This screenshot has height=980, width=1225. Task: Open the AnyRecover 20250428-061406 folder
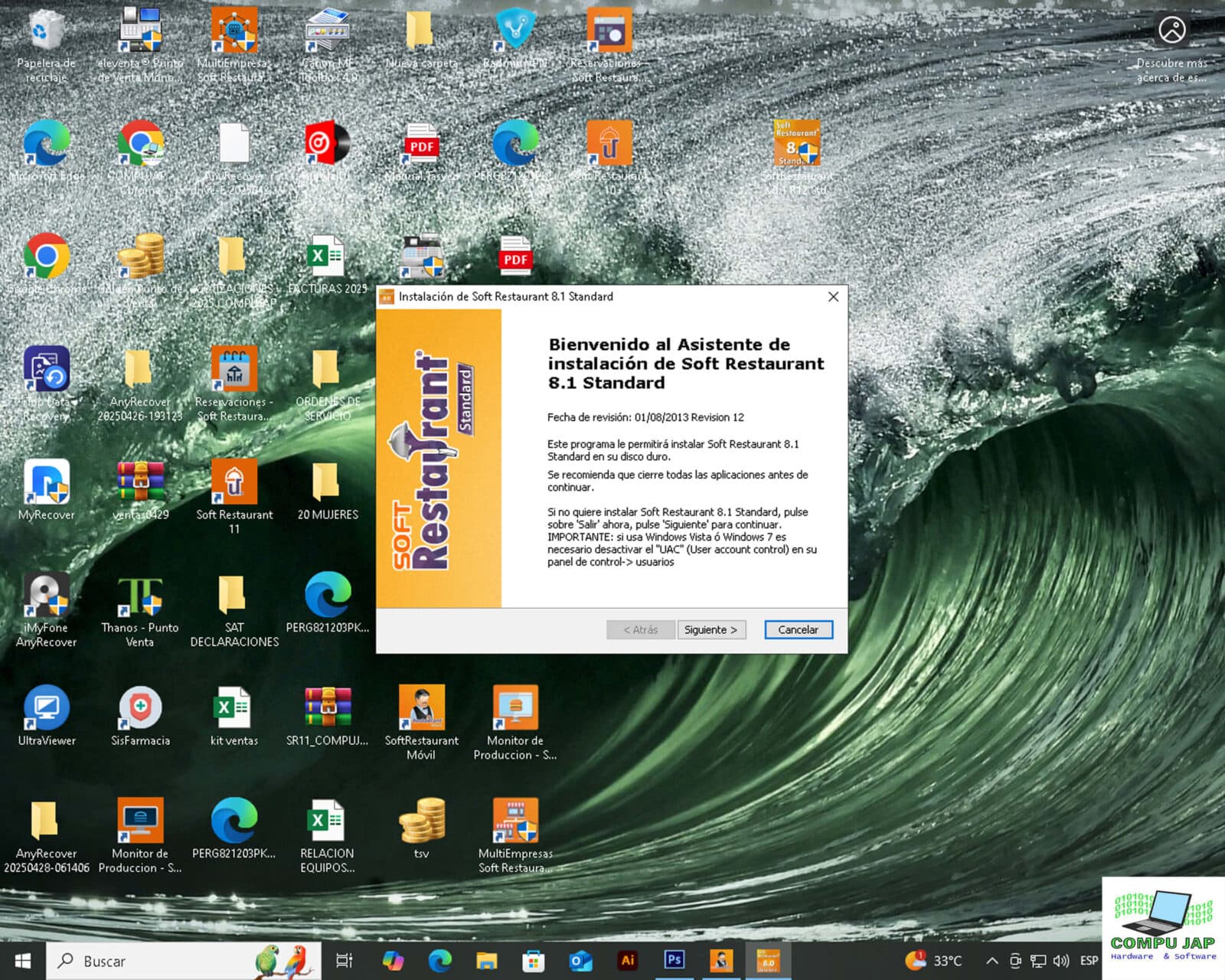point(44,822)
